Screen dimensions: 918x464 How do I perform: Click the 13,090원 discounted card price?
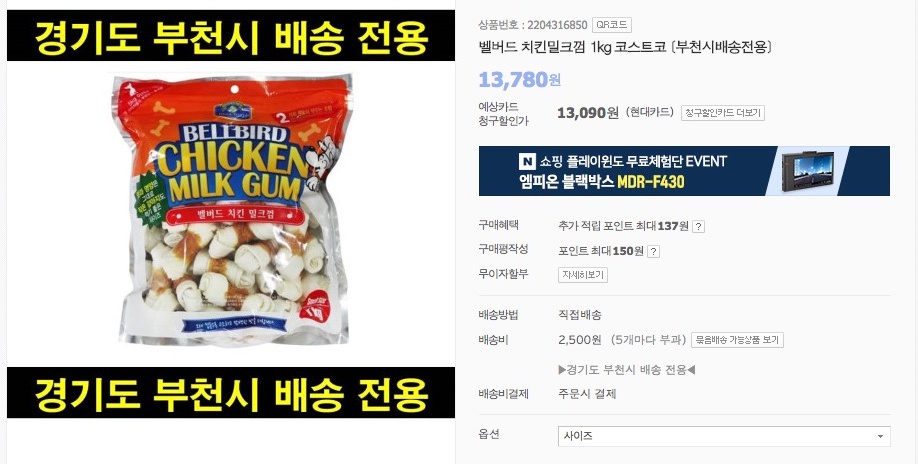coord(587,113)
